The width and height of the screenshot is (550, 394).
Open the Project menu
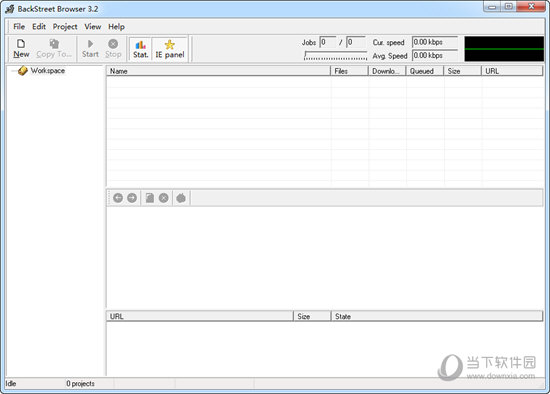coord(65,27)
